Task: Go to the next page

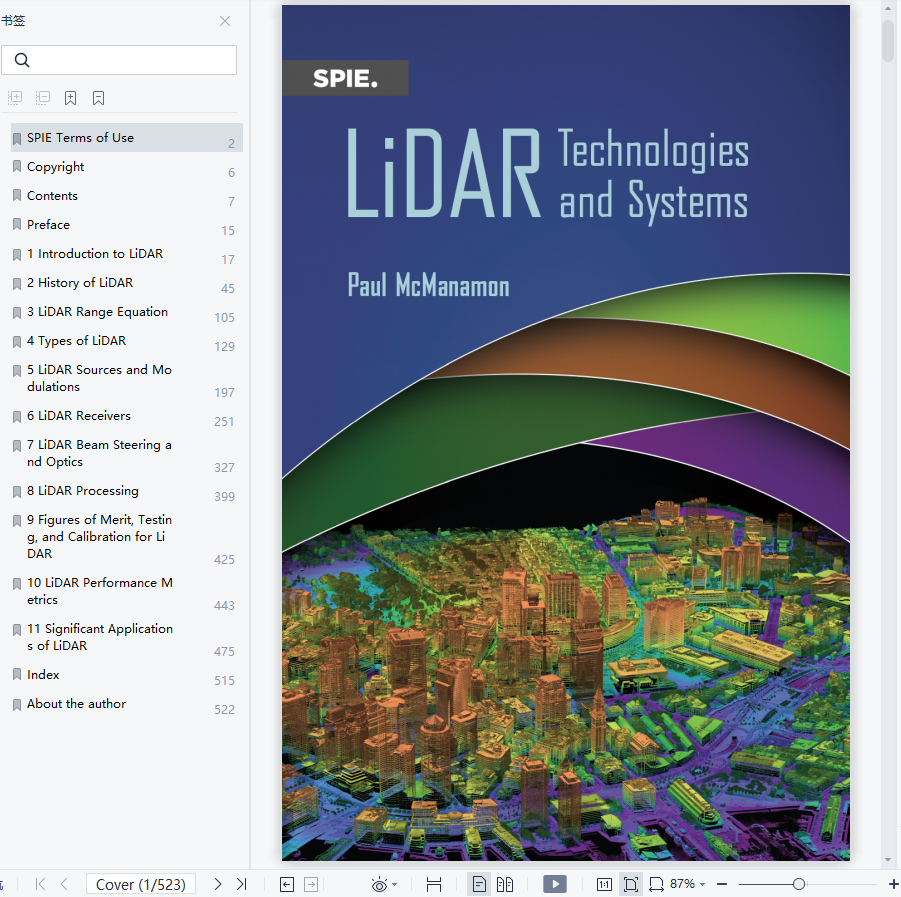Action: coord(217,884)
